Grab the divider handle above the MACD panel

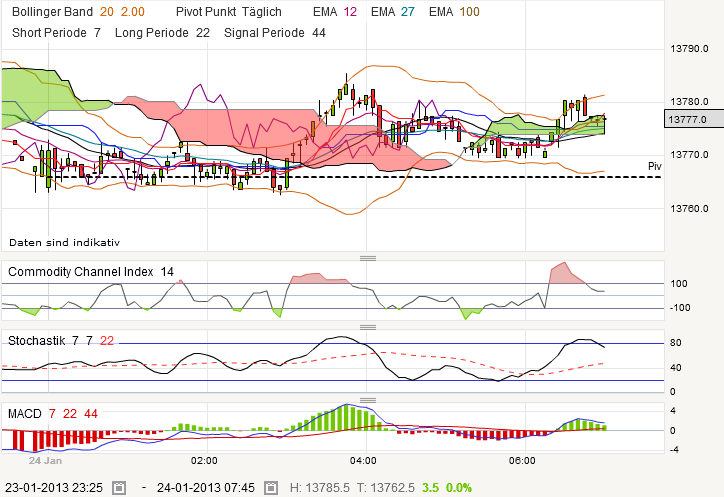click(x=368, y=400)
